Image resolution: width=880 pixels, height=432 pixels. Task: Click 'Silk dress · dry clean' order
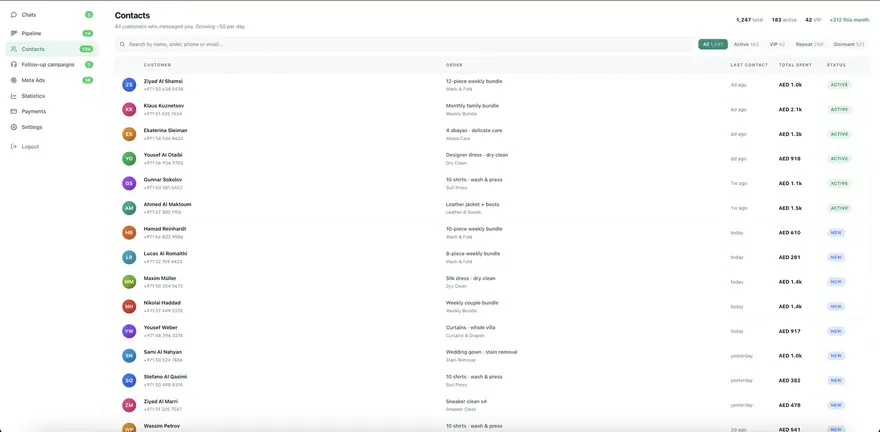point(470,278)
